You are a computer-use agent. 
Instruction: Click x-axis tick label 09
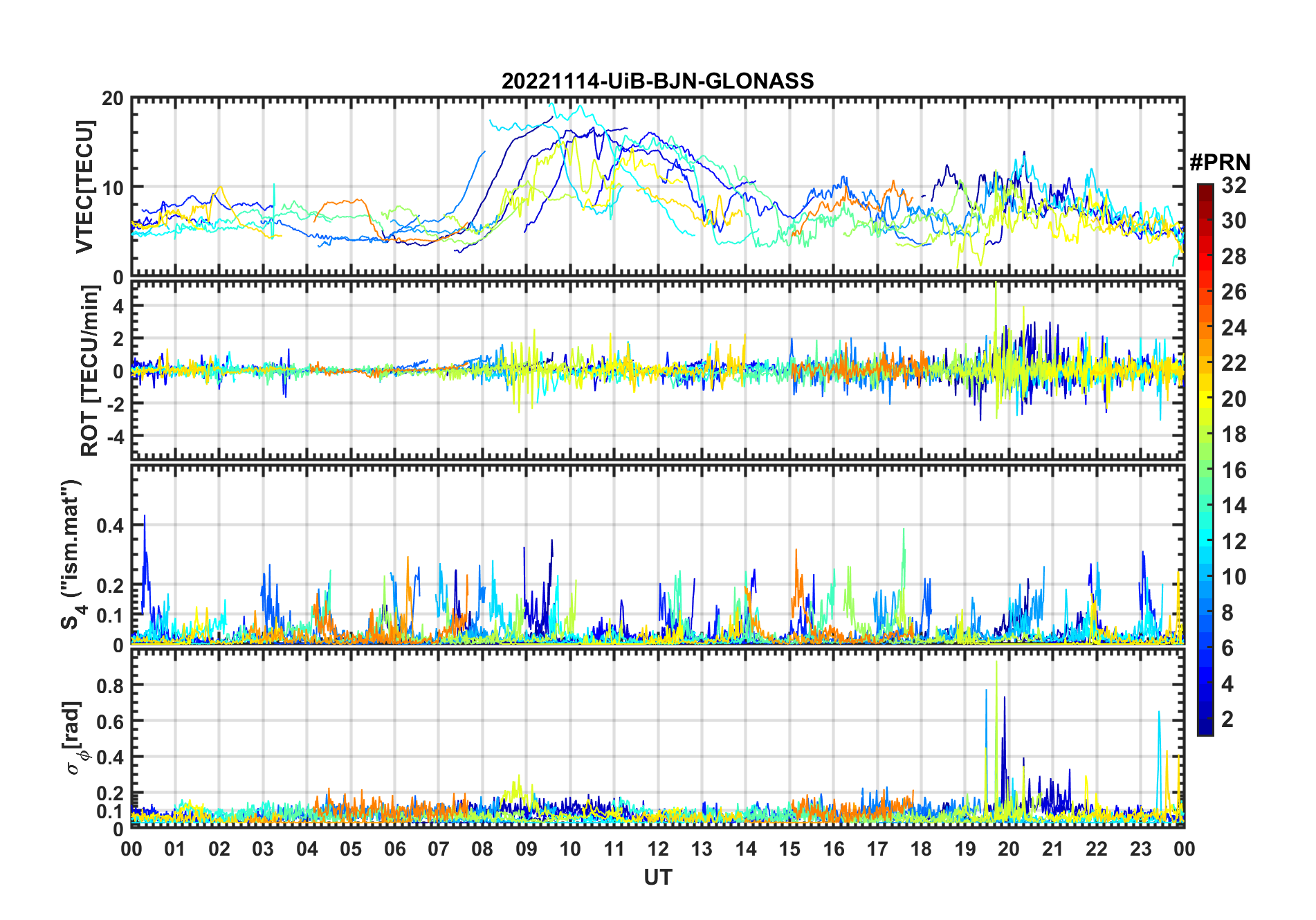[x=526, y=849]
